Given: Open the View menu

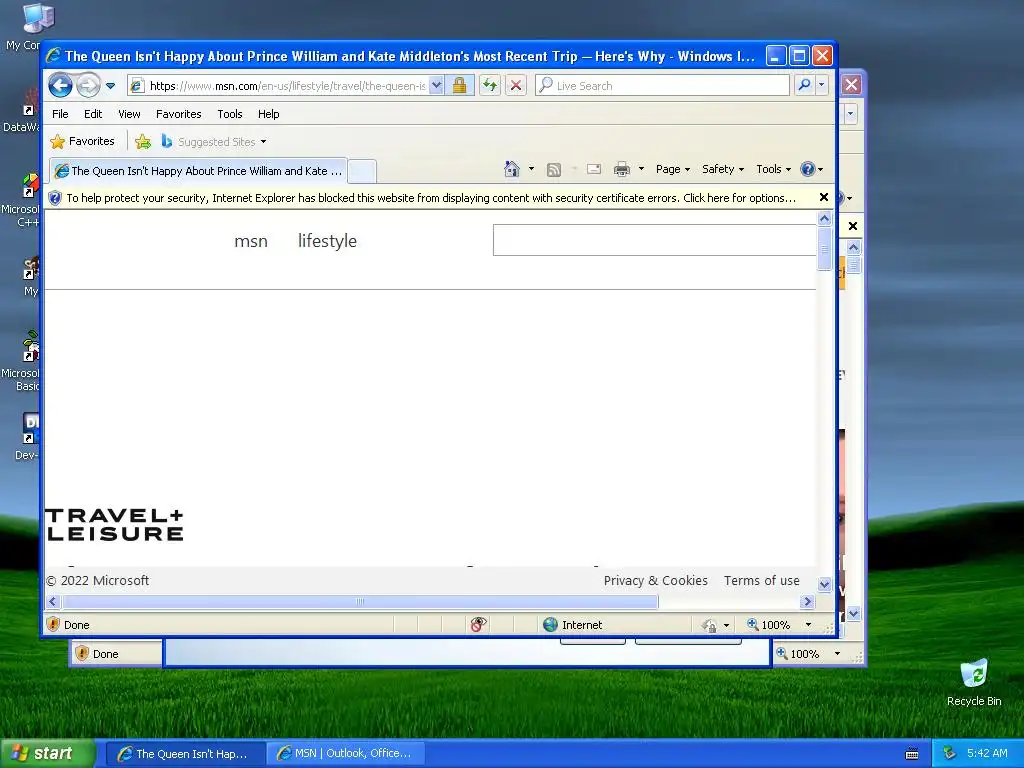Looking at the screenshot, I should 129,114.
